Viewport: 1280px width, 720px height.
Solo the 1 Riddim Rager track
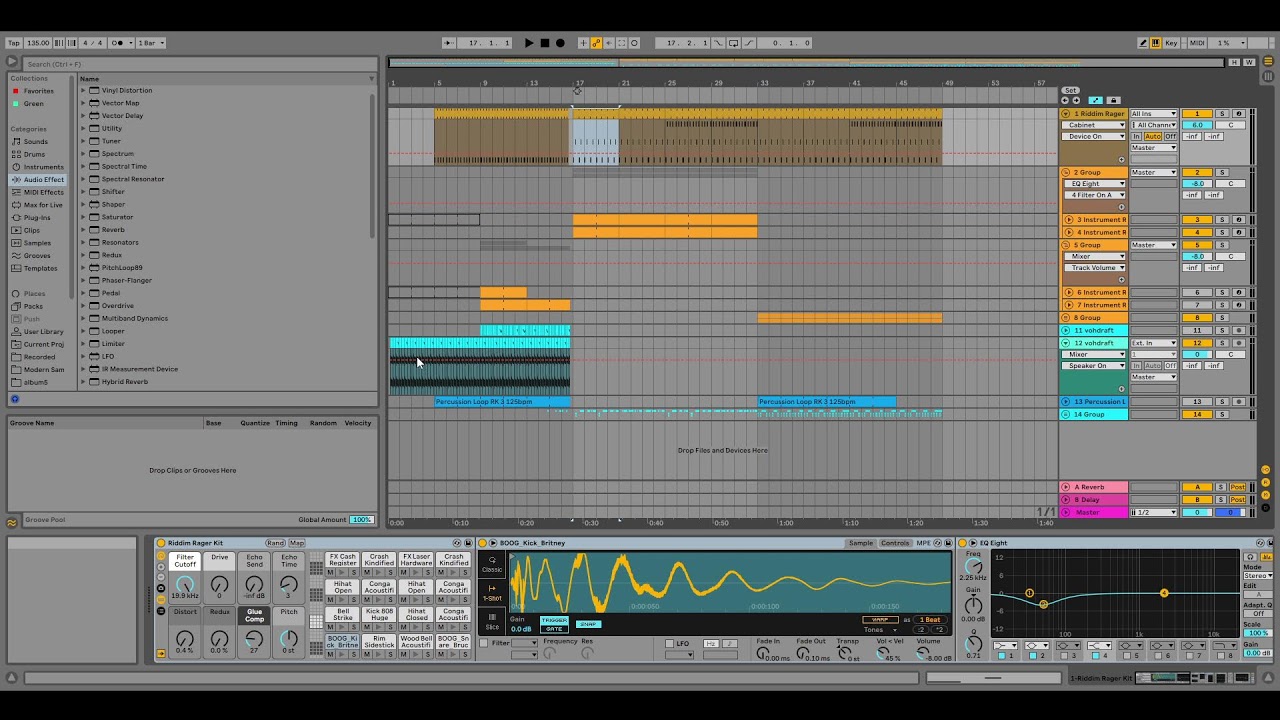1221,114
